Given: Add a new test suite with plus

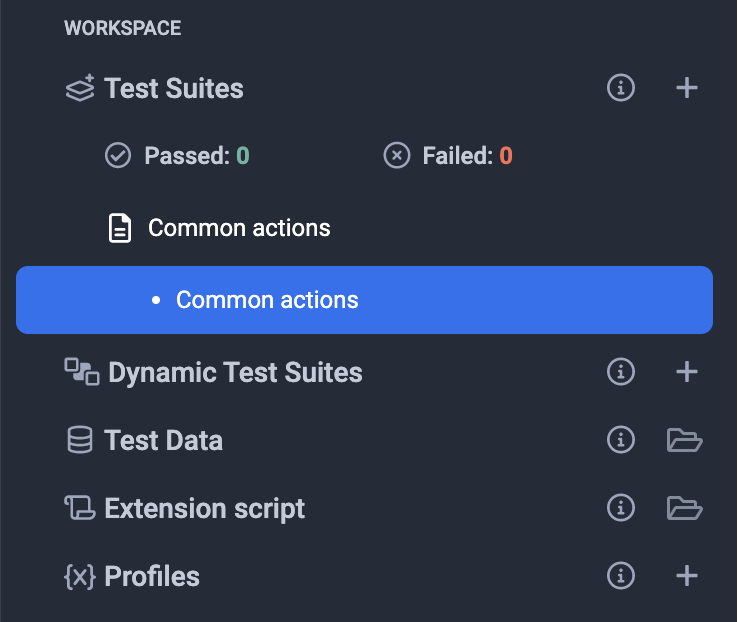Looking at the screenshot, I should [686, 88].
